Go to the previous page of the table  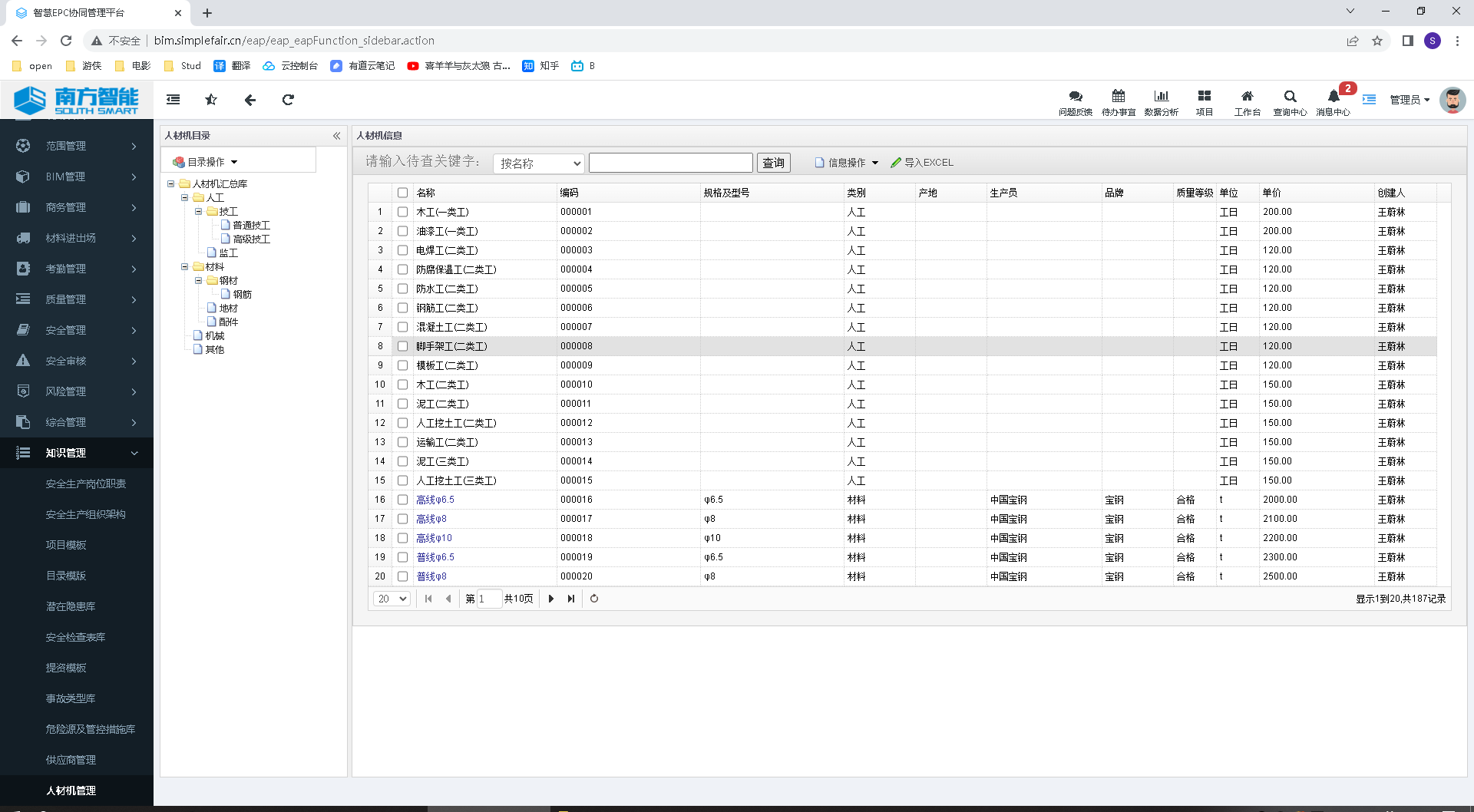pos(448,599)
